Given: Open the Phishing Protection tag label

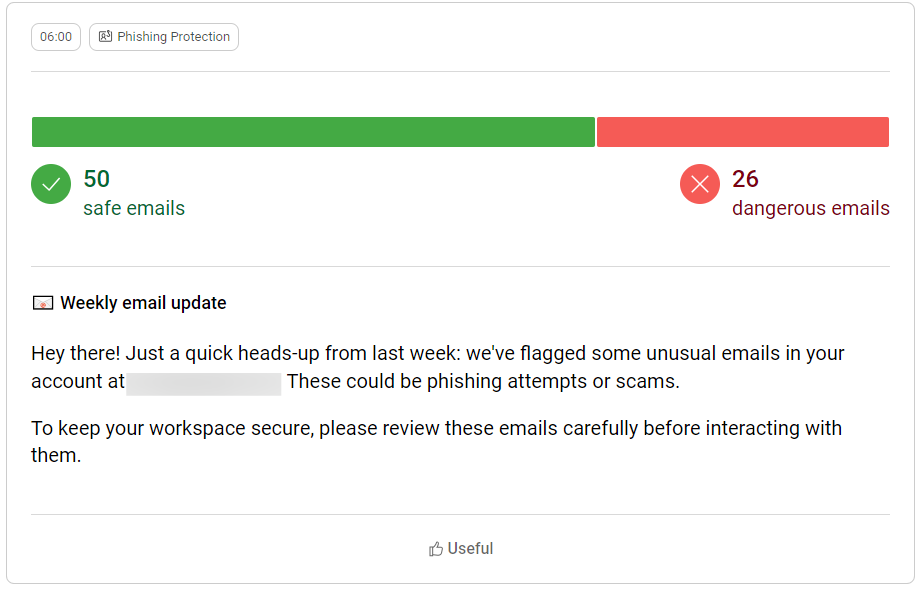Looking at the screenshot, I should click(x=173, y=37).
